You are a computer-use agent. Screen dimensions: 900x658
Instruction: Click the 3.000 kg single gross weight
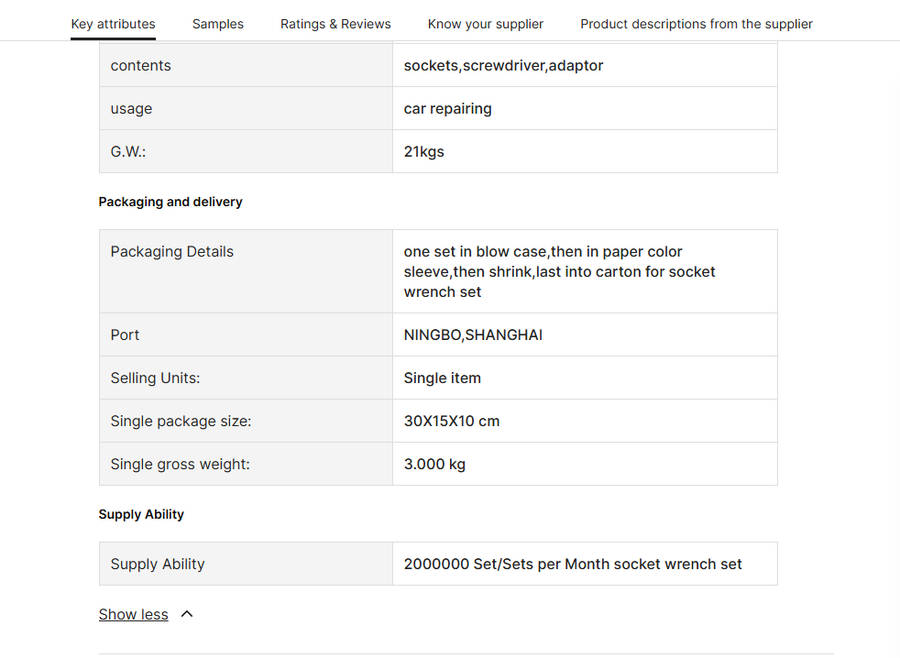pyautogui.click(x=434, y=464)
